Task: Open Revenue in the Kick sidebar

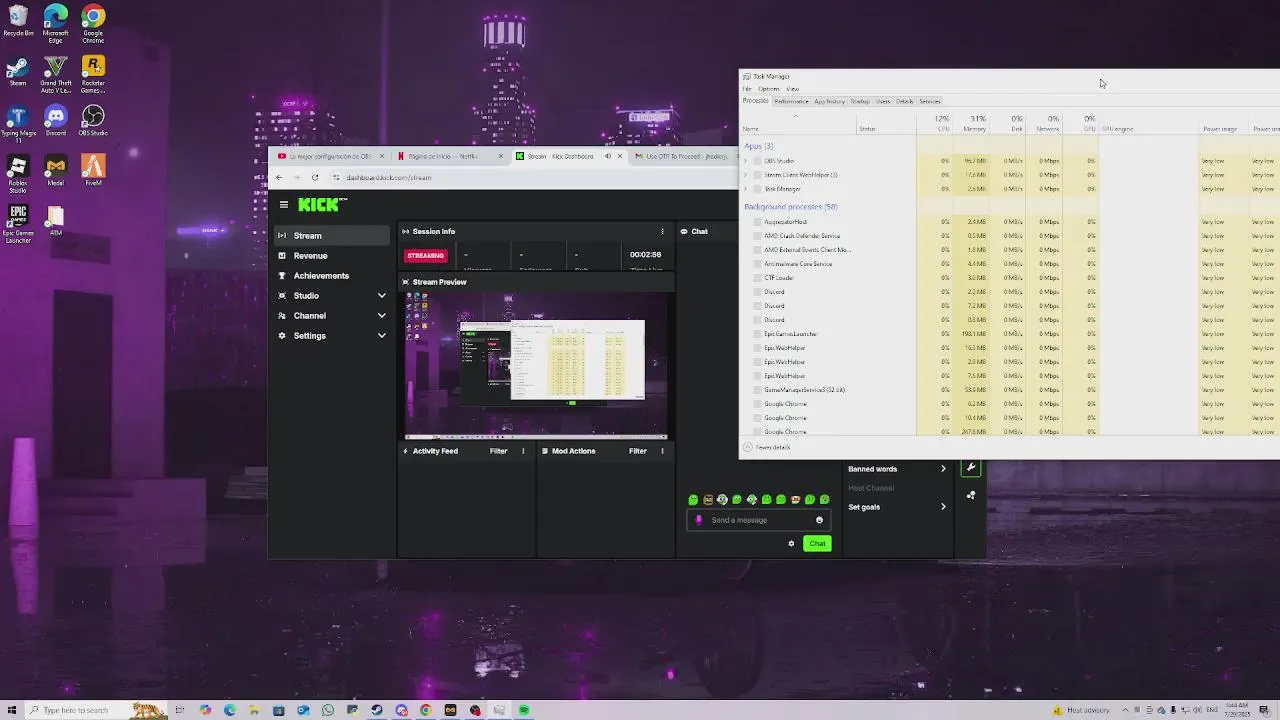Action: coord(332,256)
